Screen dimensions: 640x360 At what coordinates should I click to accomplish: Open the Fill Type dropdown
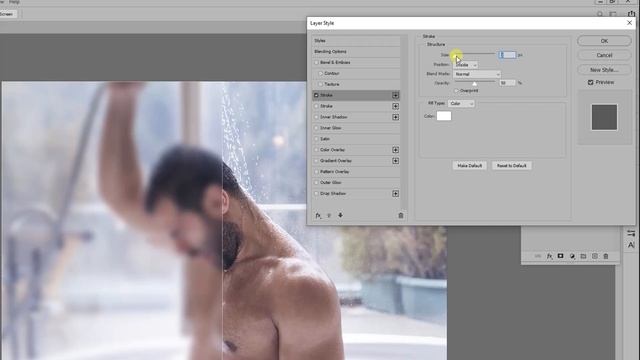(x=461, y=104)
